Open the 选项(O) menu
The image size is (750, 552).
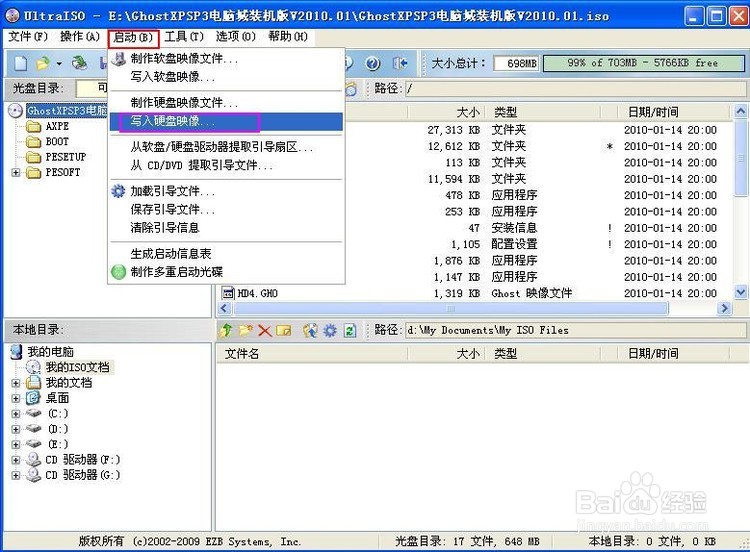[235, 36]
